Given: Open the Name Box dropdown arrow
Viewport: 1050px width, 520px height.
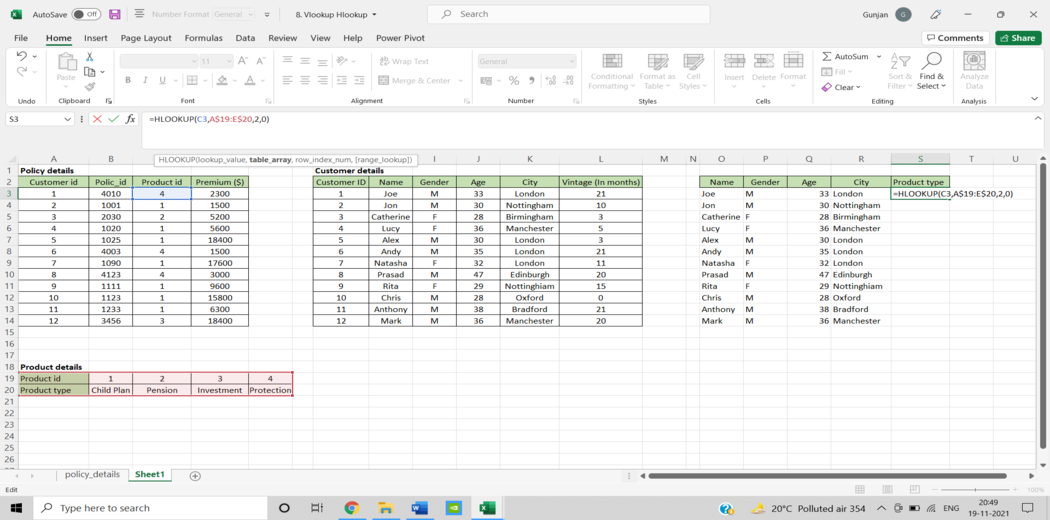Looking at the screenshot, I should (67, 119).
